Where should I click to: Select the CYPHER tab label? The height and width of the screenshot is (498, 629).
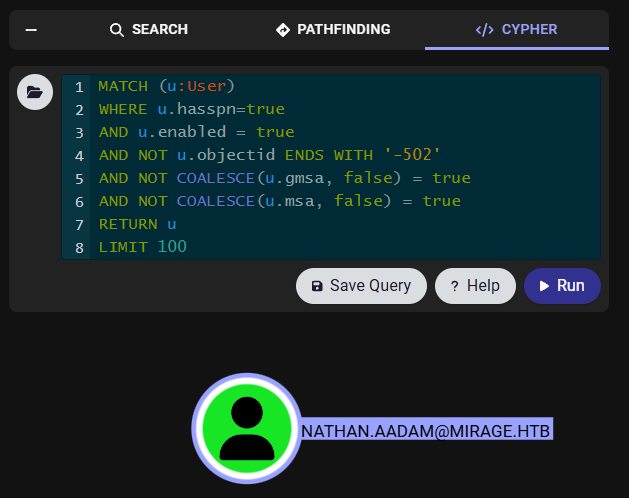pos(530,30)
